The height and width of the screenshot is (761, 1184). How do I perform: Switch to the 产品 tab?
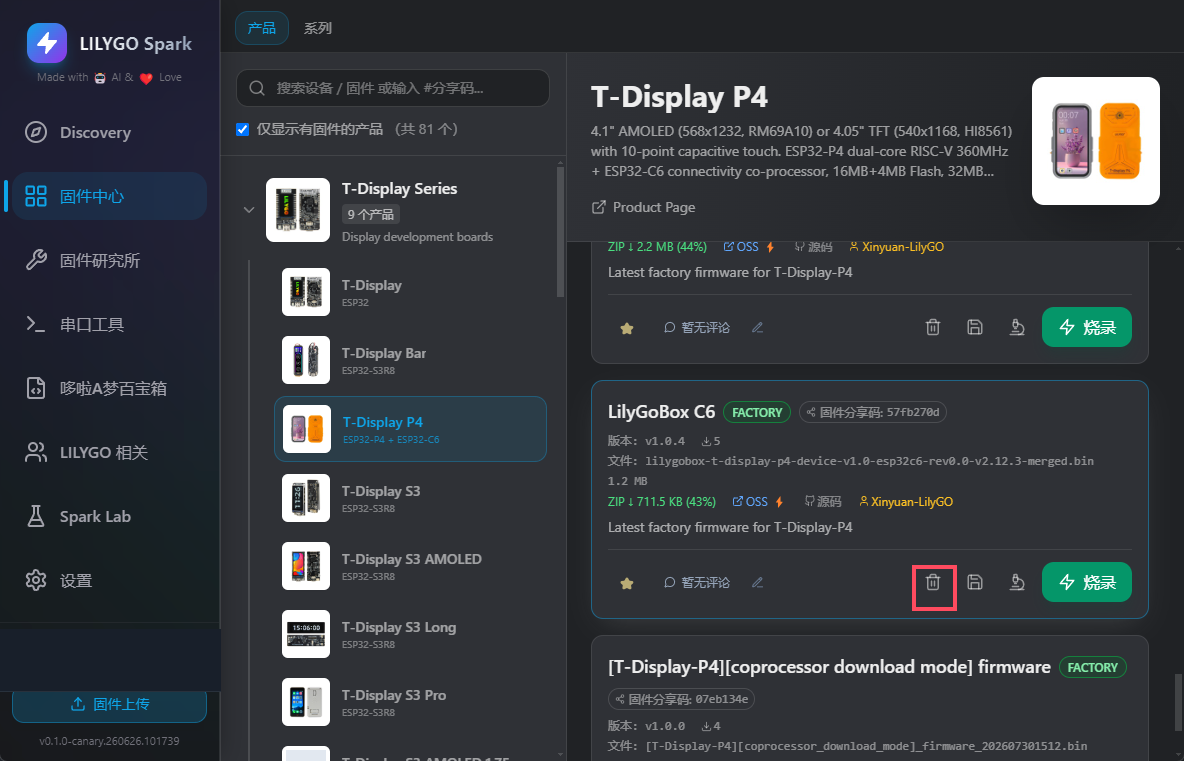pos(262,28)
